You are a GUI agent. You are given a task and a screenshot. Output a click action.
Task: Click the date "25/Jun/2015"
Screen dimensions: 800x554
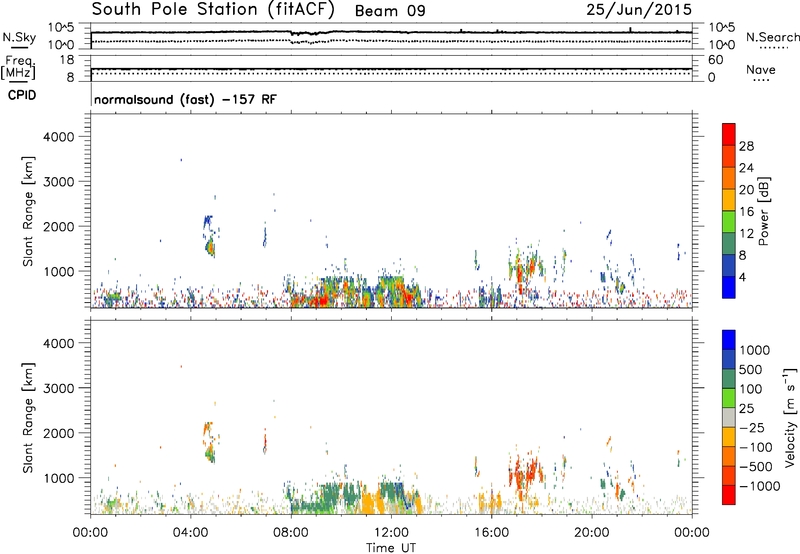(x=639, y=10)
